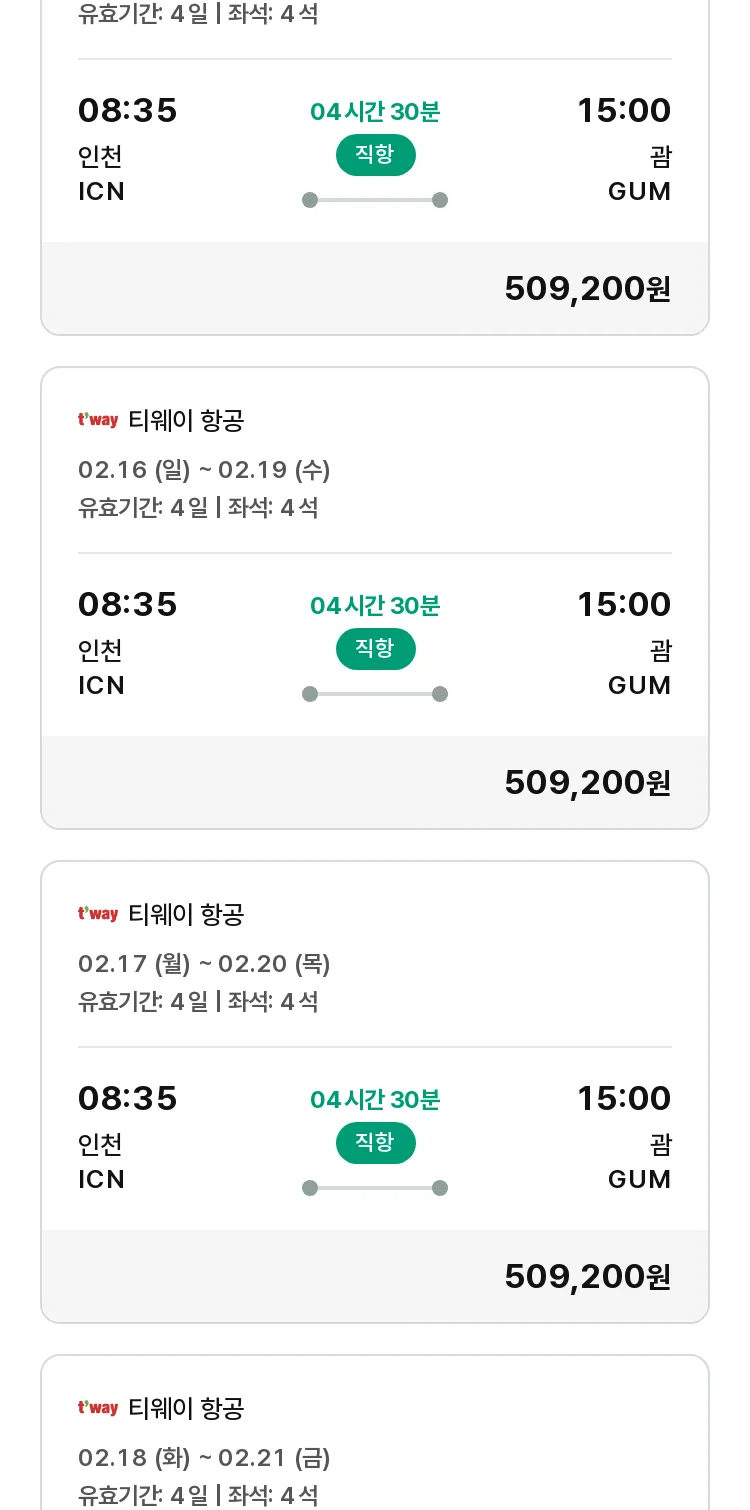Select the 직항 badge on the 02.16 flight

(375, 649)
